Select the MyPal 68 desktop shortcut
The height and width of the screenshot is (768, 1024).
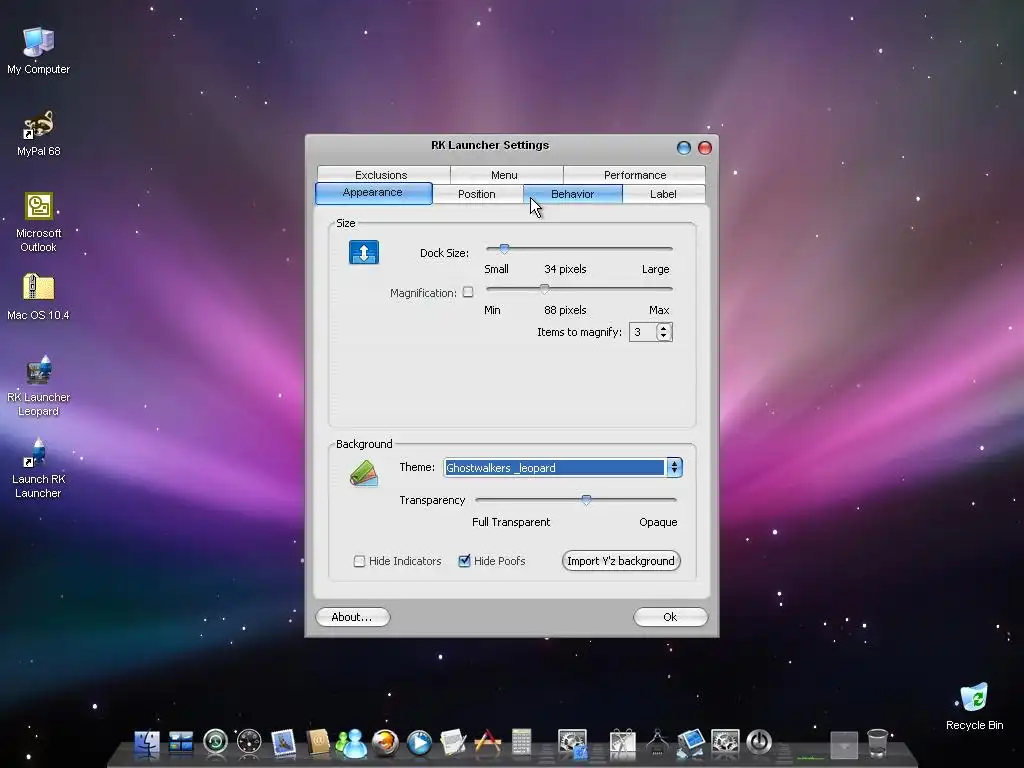tap(39, 133)
